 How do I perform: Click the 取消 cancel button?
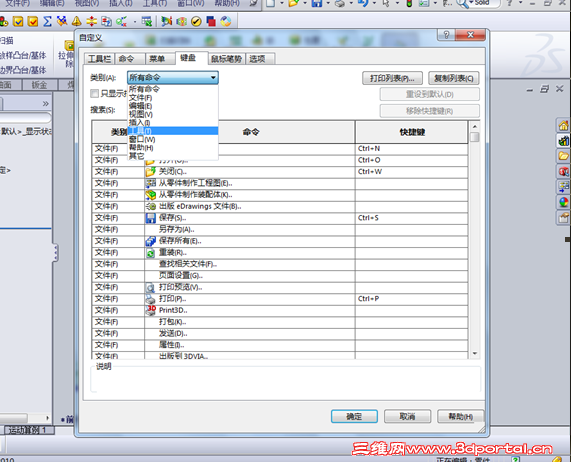407,416
